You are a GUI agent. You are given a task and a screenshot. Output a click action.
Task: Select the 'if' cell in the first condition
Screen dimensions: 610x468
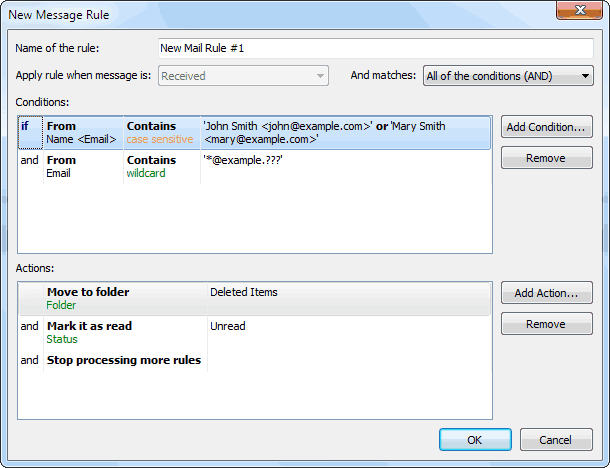pyautogui.click(x=30, y=133)
